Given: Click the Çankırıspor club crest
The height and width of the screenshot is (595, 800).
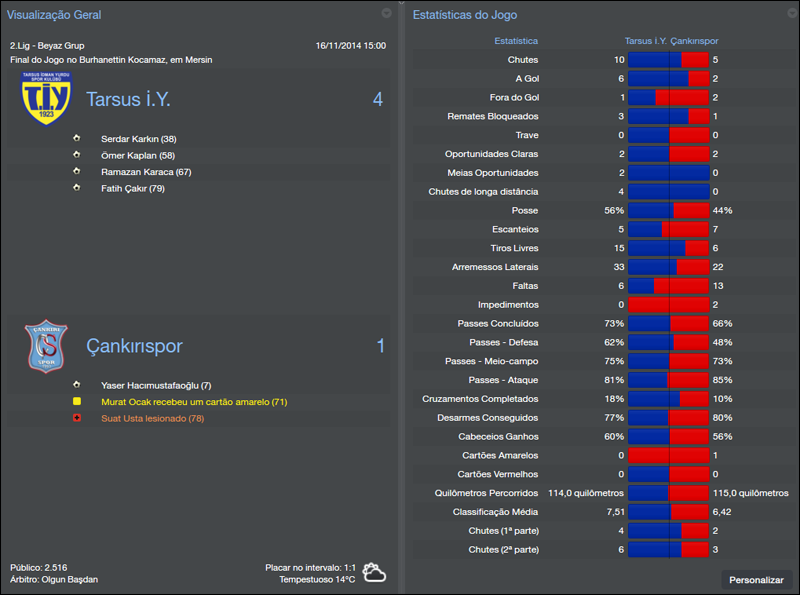Looking at the screenshot, I should (46, 346).
